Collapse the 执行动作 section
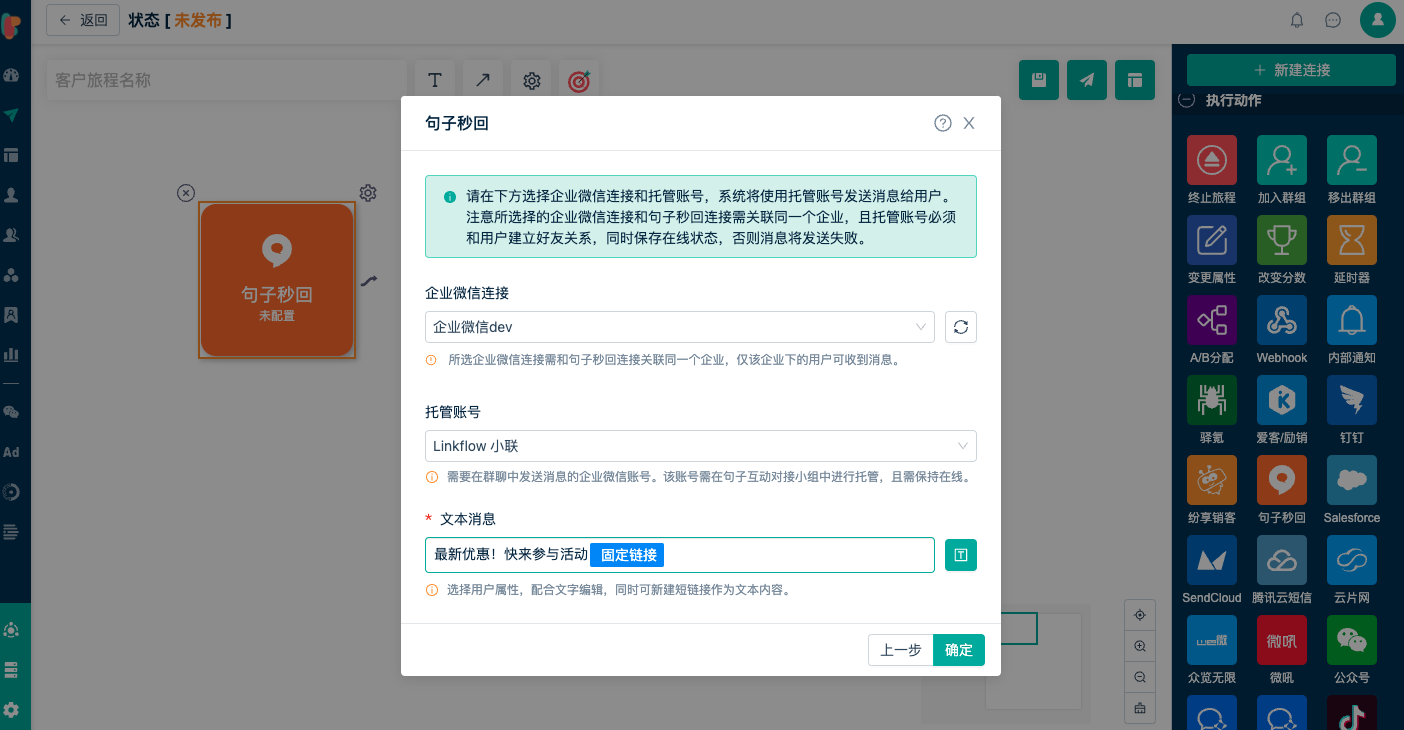This screenshot has height=730, width=1404. pos(1187,100)
